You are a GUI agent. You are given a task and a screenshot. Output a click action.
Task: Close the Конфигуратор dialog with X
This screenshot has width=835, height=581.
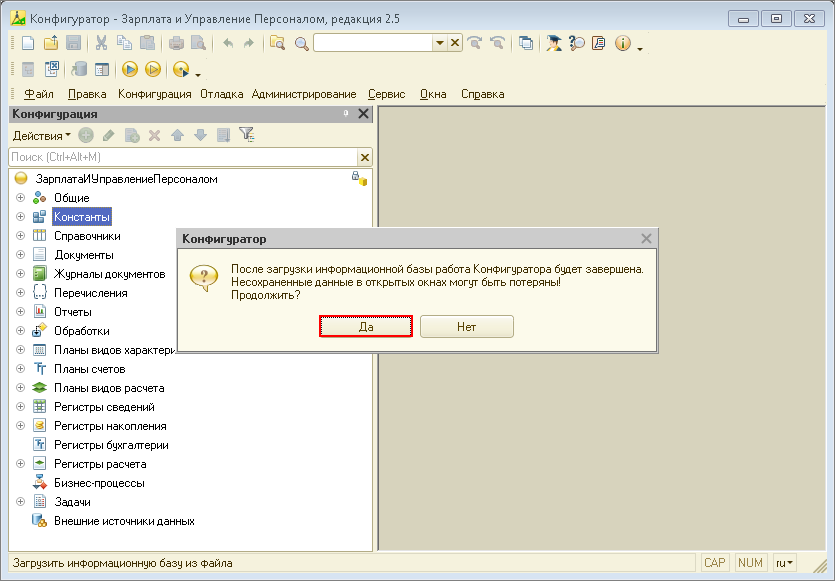(x=646, y=239)
